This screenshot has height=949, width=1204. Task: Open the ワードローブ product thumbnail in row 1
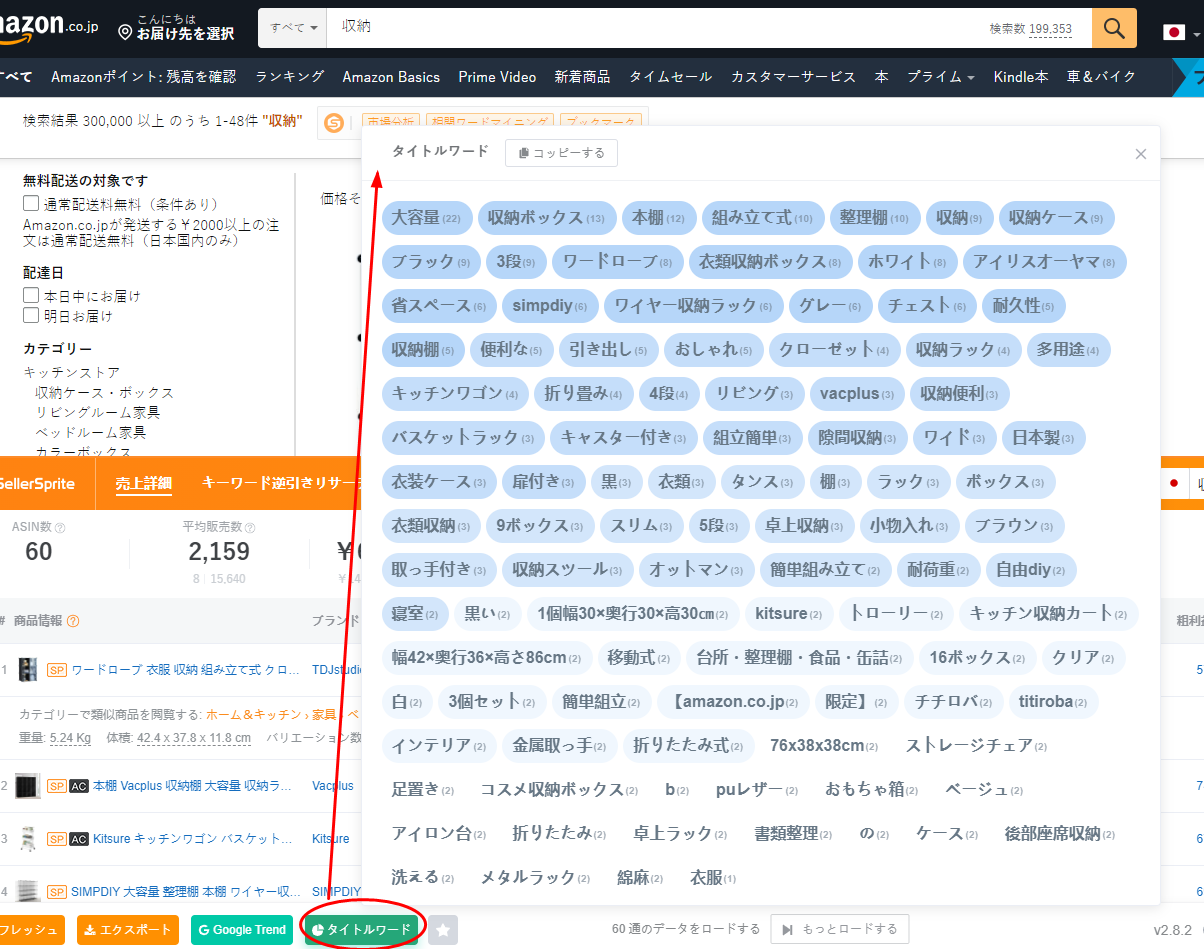pos(28,669)
